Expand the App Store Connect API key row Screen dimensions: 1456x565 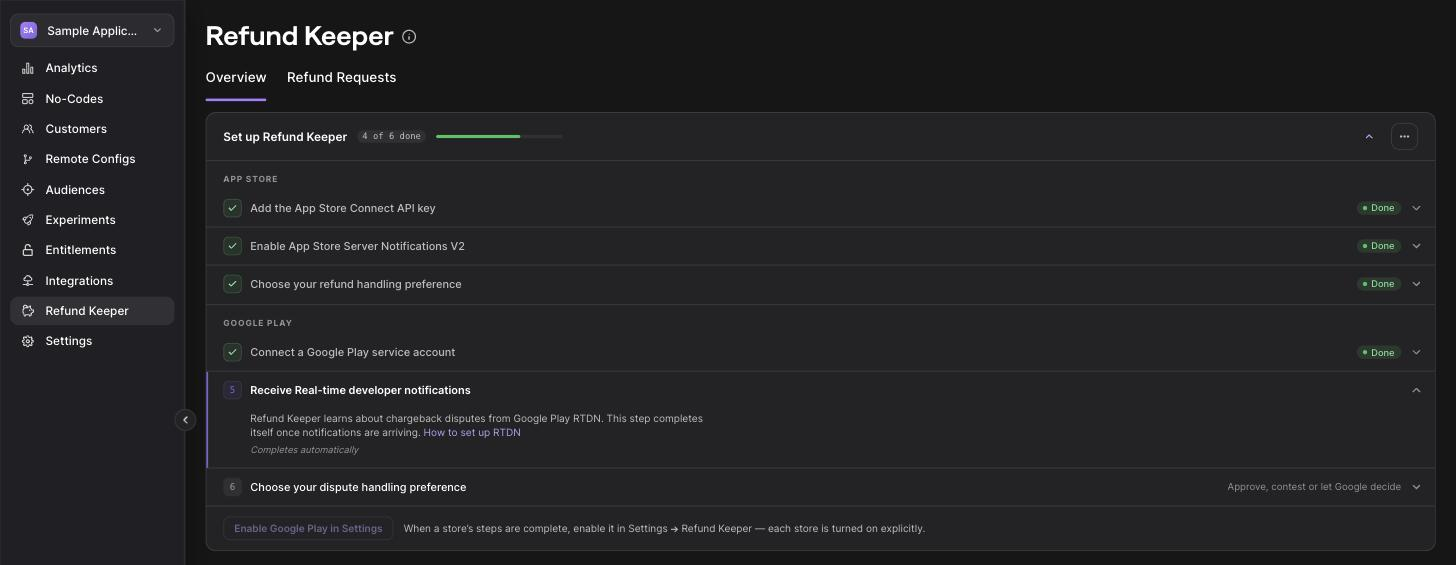click(x=1416, y=208)
